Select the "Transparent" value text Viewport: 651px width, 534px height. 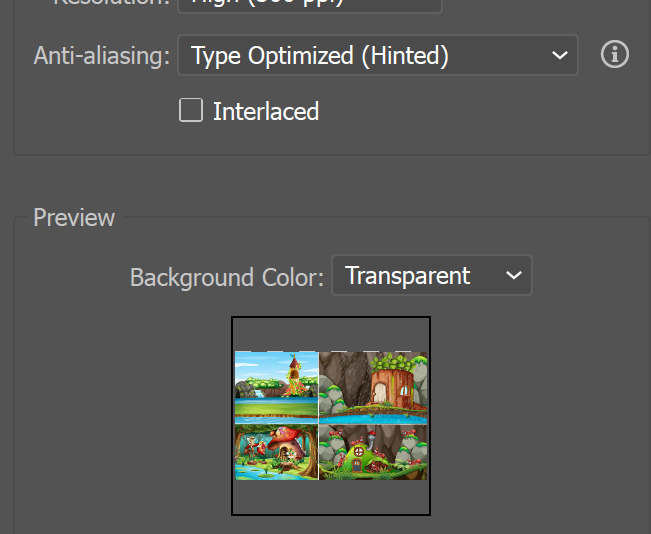pyautogui.click(x=408, y=276)
